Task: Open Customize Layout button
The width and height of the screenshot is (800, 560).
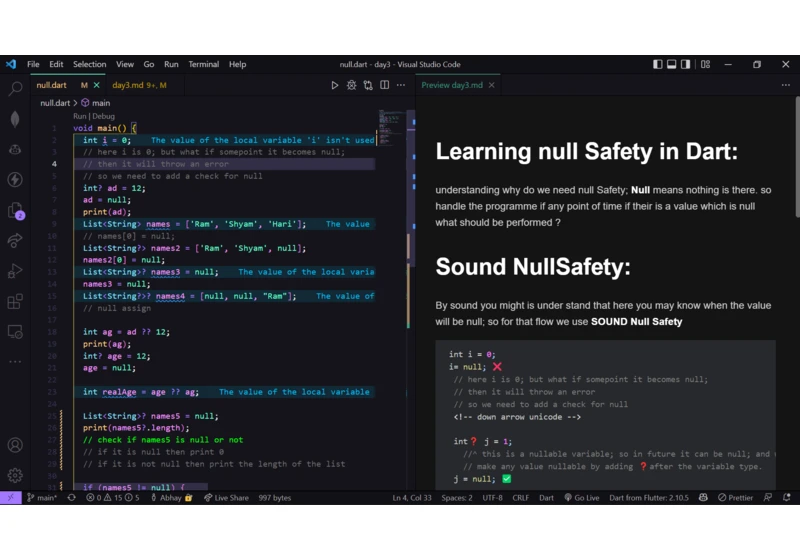Action: (706, 64)
